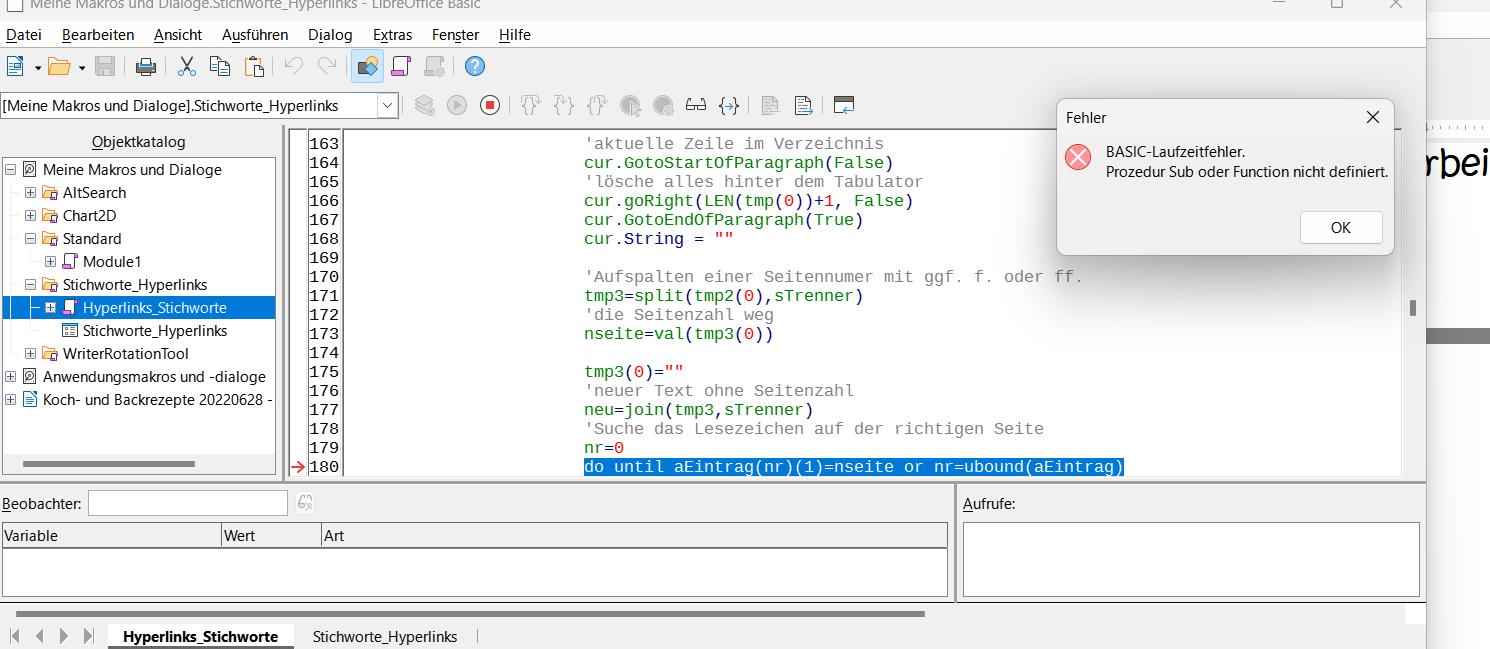Click the Cut scissors icon
Viewport: 1490px width, 649px height.
(x=186, y=66)
